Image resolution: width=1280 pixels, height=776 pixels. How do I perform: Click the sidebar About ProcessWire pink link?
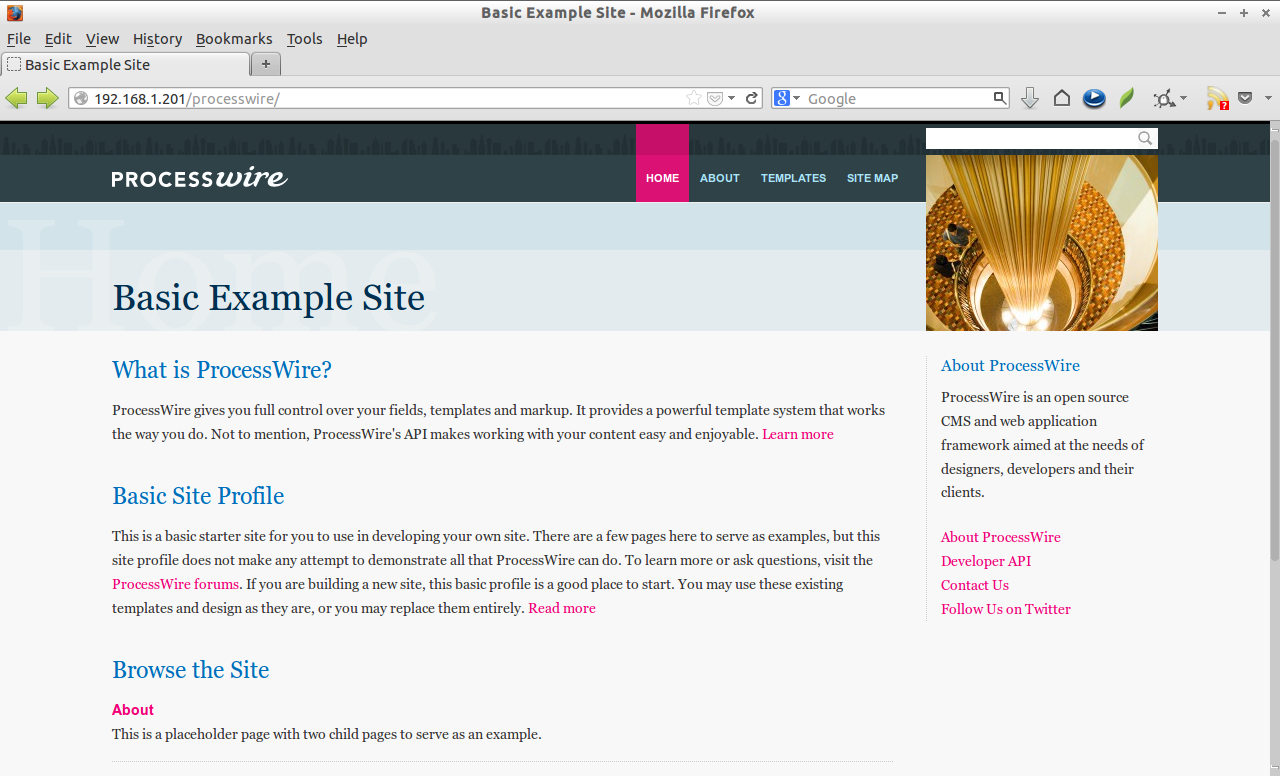pos(1000,537)
